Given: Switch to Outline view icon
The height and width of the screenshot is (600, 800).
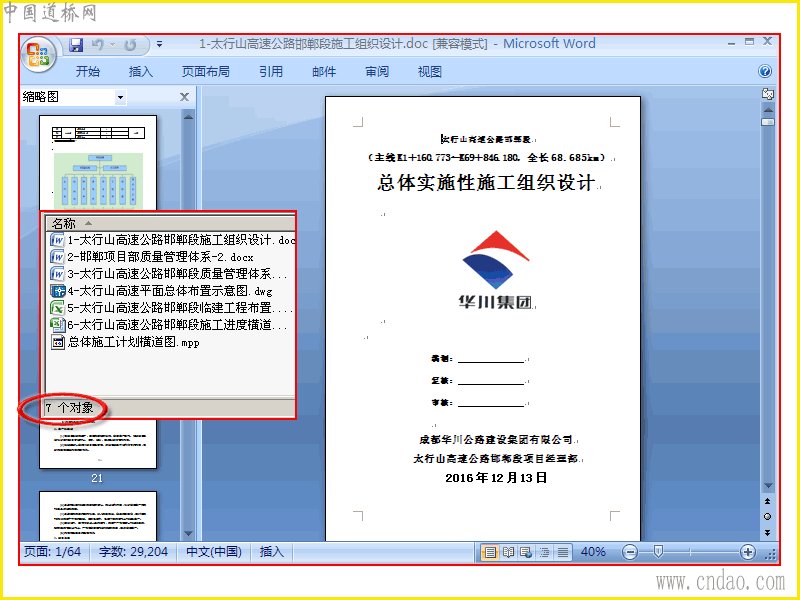Looking at the screenshot, I should coord(544,553).
